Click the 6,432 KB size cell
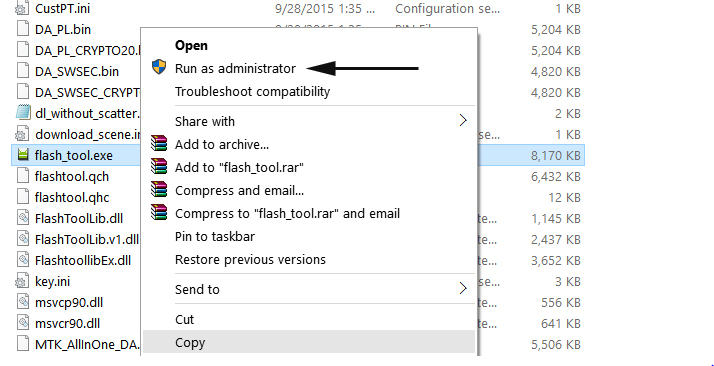This screenshot has height=366, width=714. coord(556,177)
